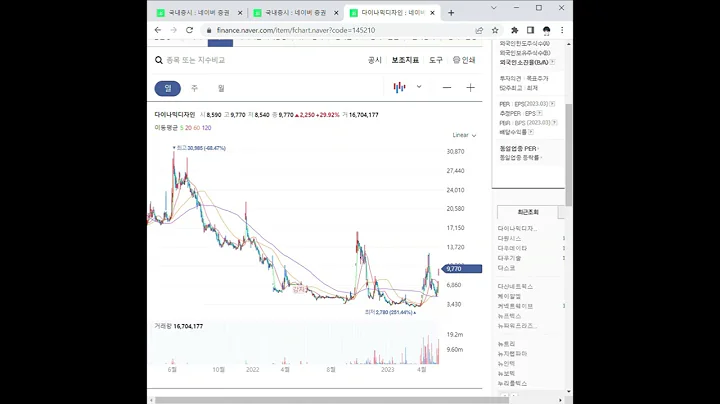
Task: Select the 최근조회 tab
Action: [x=528, y=212]
